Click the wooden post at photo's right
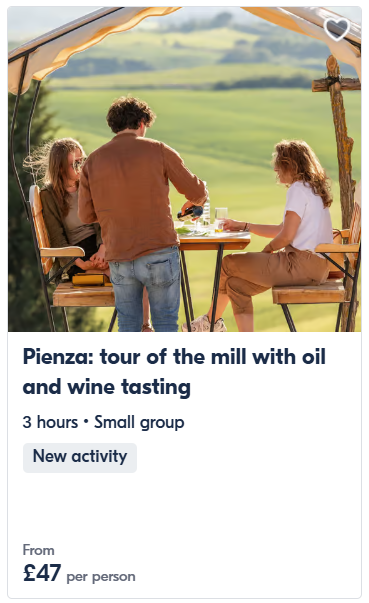Image resolution: width=369 pixels, height=603 pixels. 342,154
